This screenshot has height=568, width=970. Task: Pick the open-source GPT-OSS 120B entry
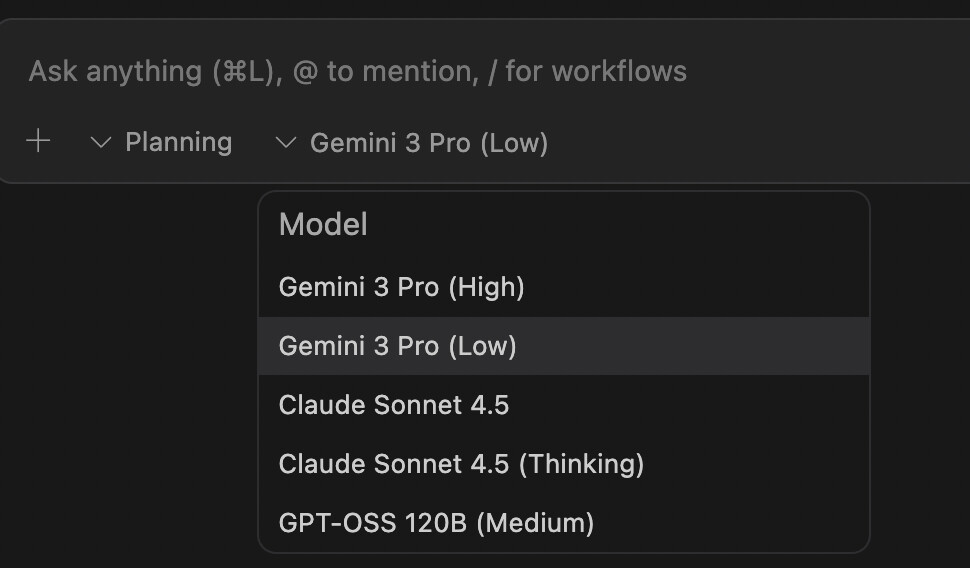(564, 523)
